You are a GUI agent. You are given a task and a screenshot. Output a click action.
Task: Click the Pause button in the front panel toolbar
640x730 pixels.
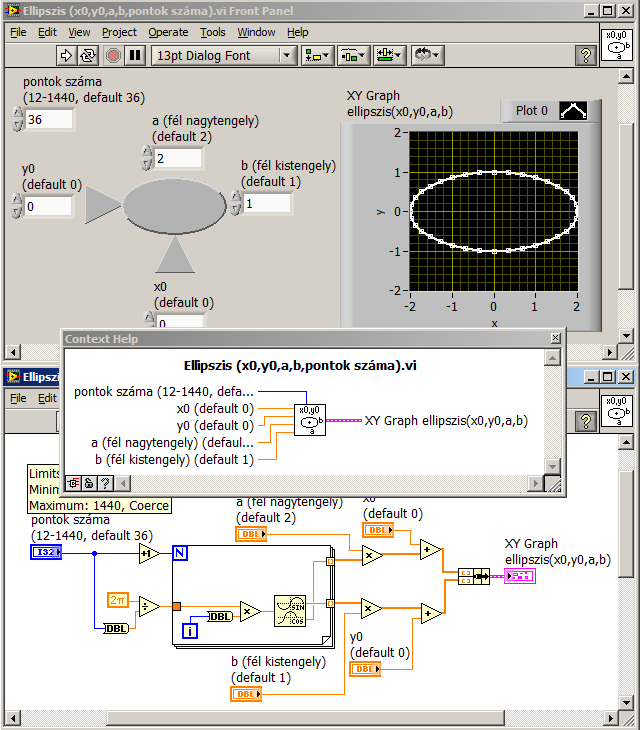(x=135, y=55)
